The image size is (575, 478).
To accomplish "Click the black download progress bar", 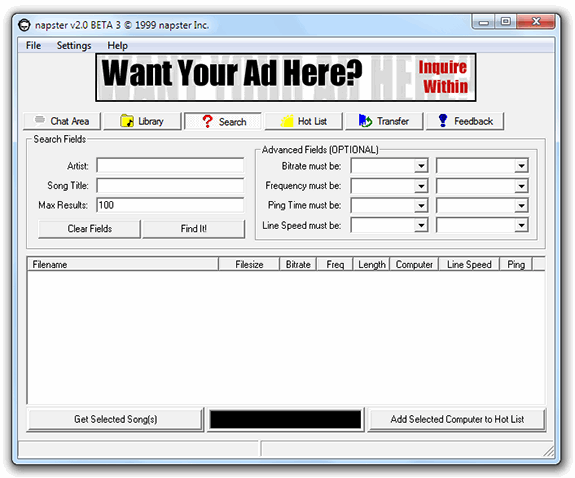I will (x=285, y=419).
